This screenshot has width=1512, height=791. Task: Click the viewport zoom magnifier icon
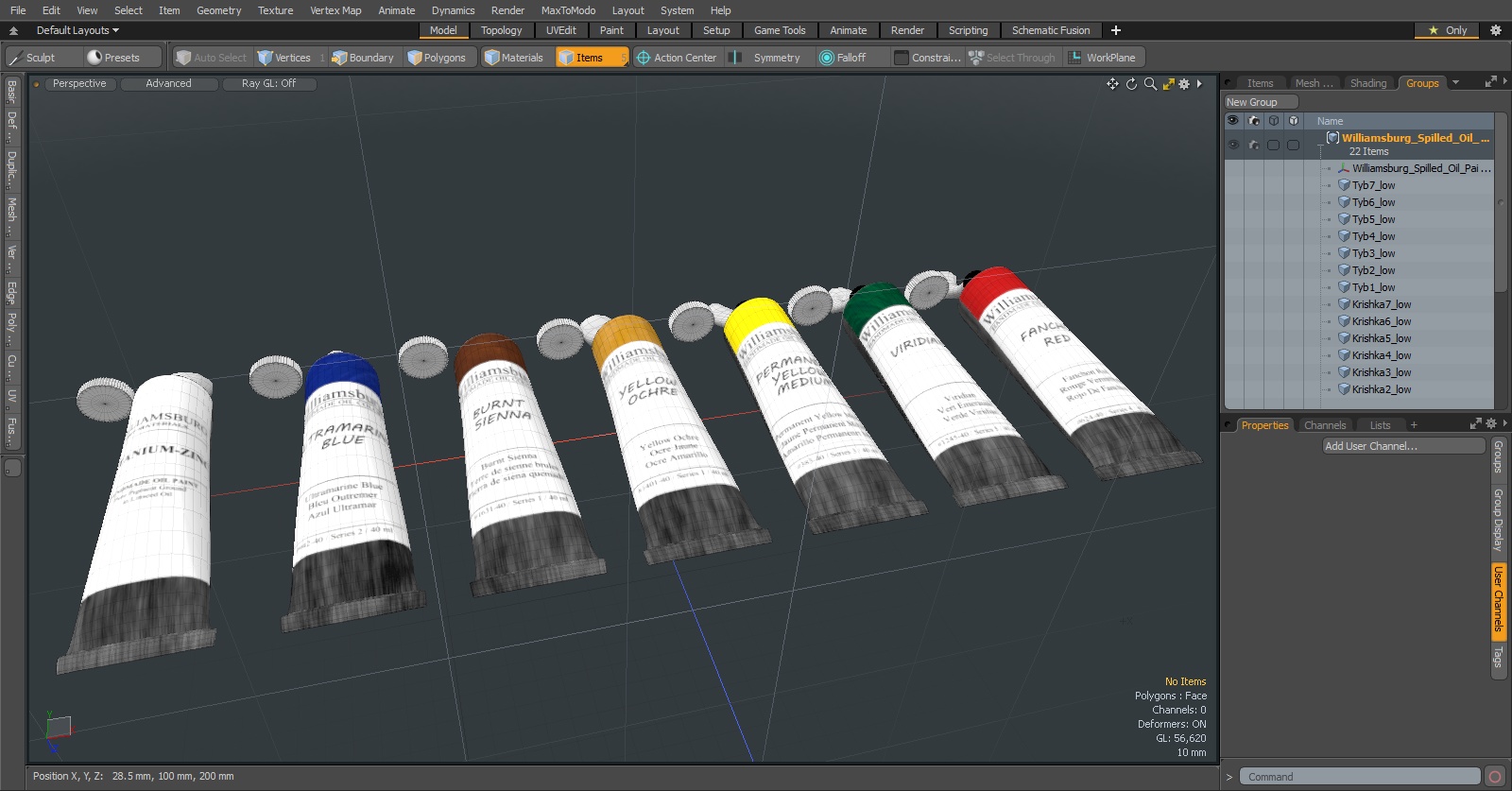click(x=1150, y=84)
